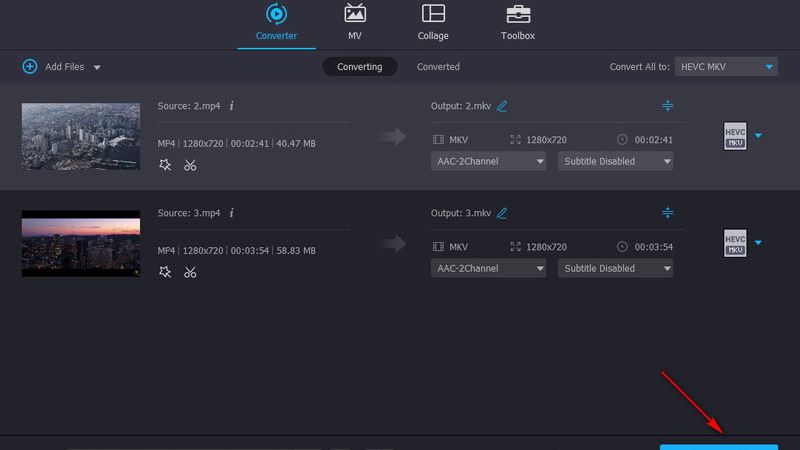Image resolution: width=800 pixels, height=450 pixels.
Task: Show info for source 3.mp4
Action: click(232, 213)
